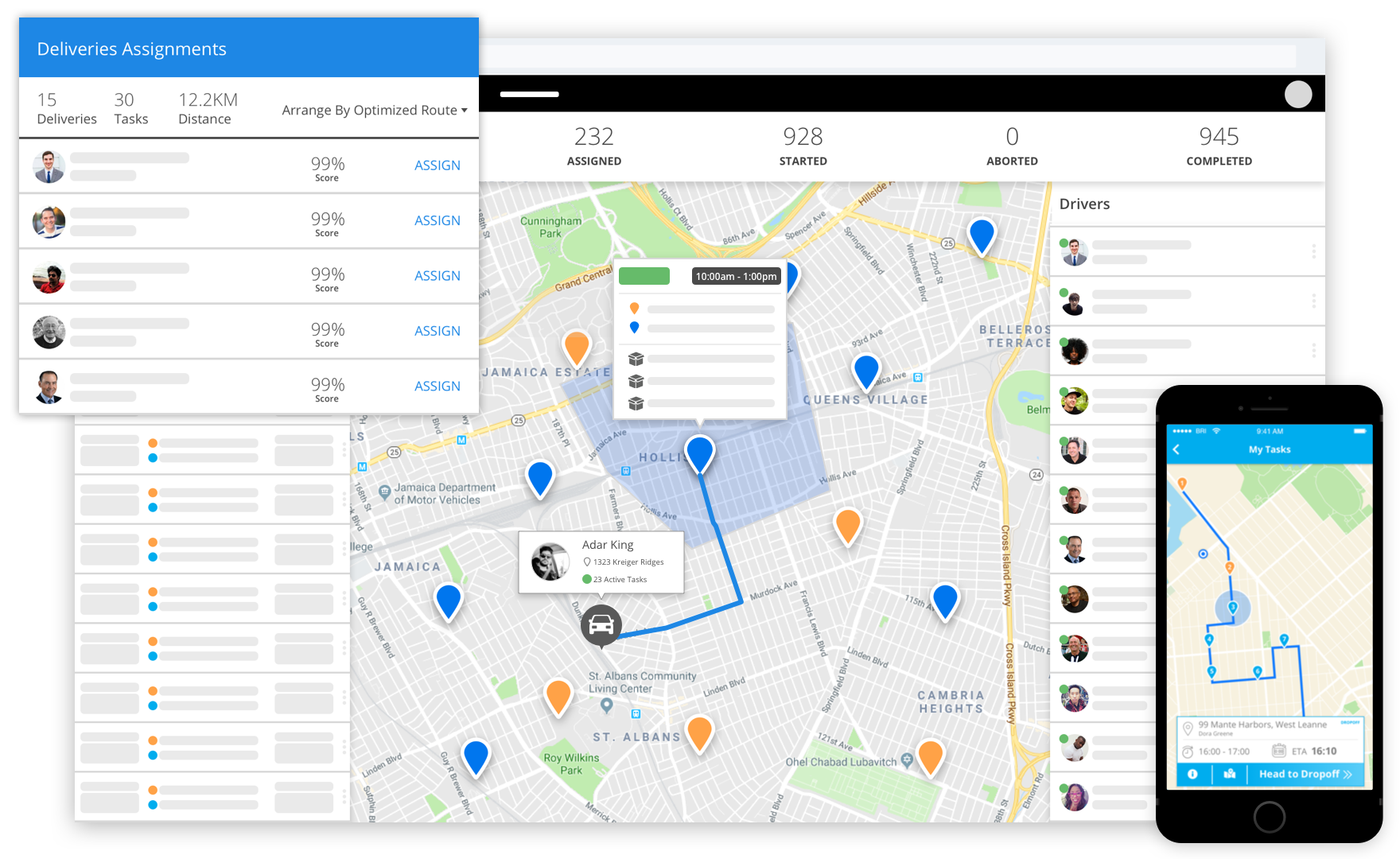Tap stop 1 pin on the phone map
1400x859 pixels.
point(1182,484)
